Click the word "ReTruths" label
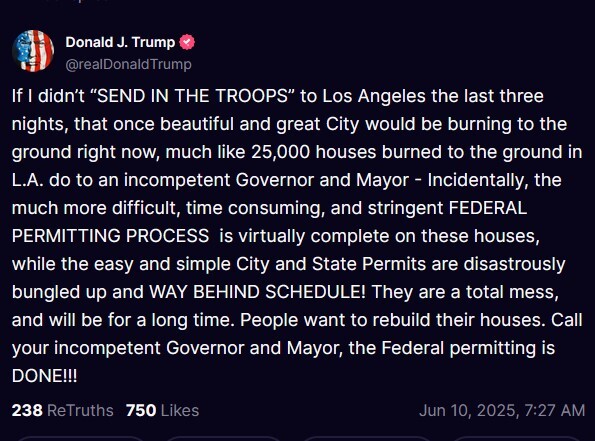595x441 pixels. click(x=80, y=410)
